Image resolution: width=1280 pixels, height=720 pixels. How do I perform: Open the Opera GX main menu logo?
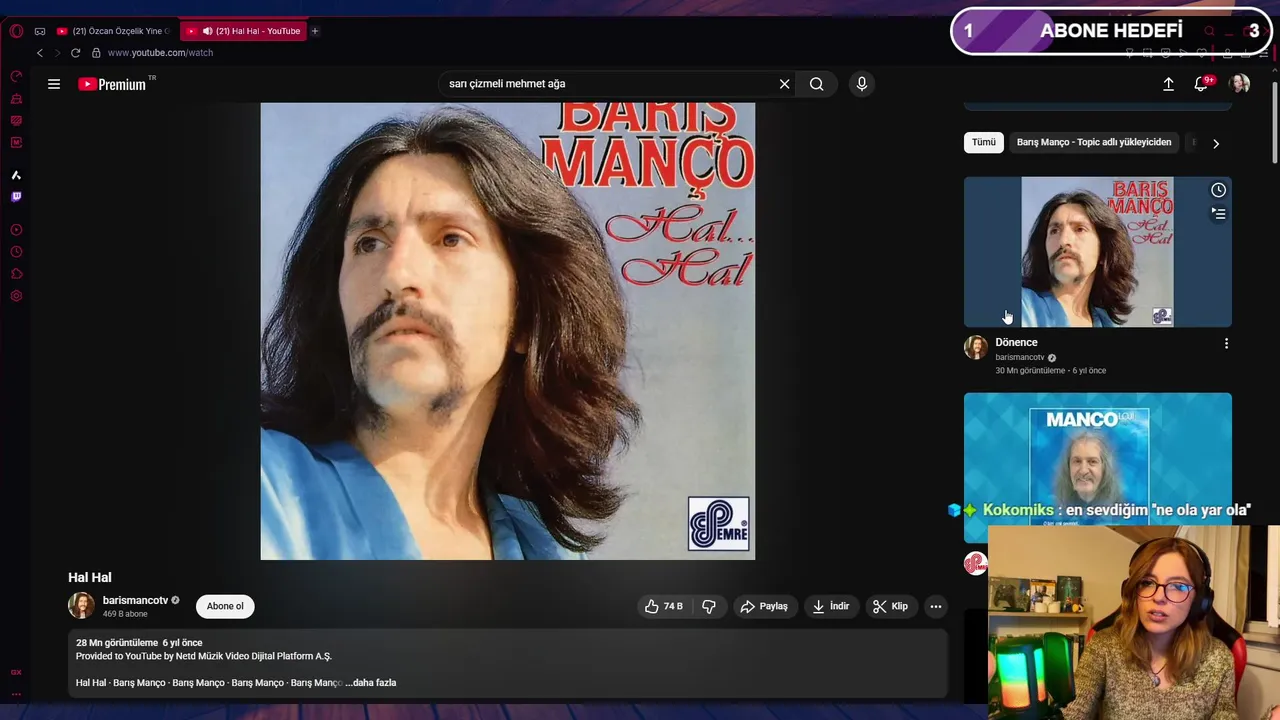(x=16, y=31)
